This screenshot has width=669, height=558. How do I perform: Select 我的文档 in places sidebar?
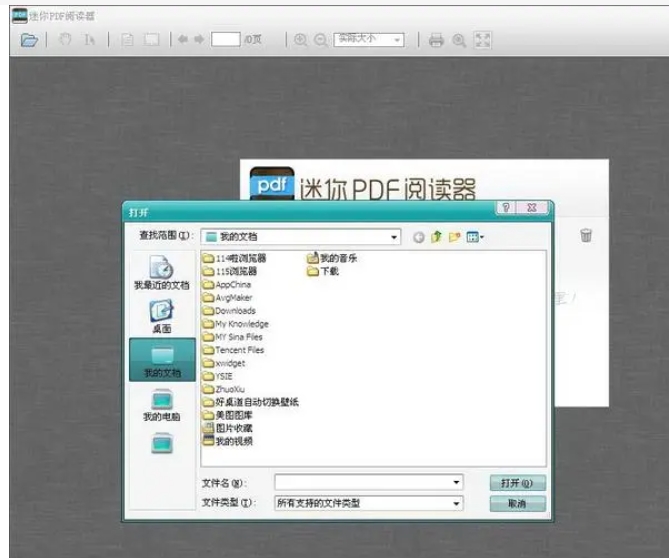162,359
